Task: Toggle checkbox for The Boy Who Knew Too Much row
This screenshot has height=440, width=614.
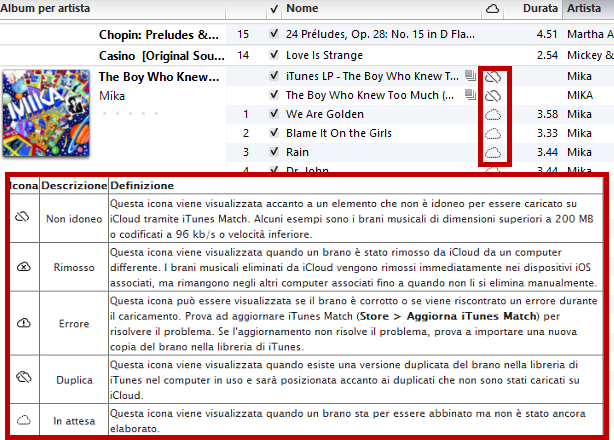Action: (x=274, y=95)
